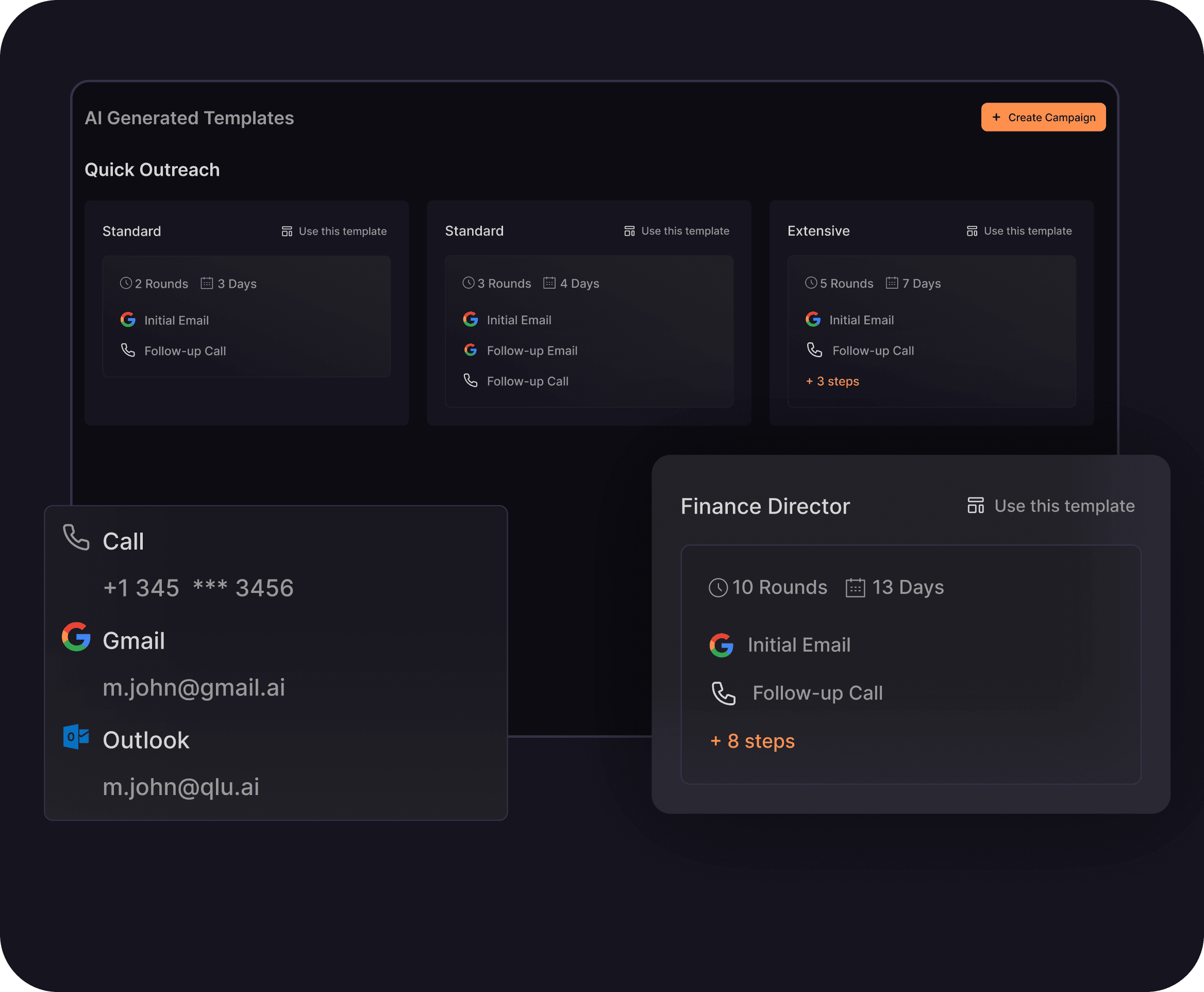Viewport: 1204px width, 992px height.
Task: Click phone icon in 3 Rounds card
Action: click(471, 381)
